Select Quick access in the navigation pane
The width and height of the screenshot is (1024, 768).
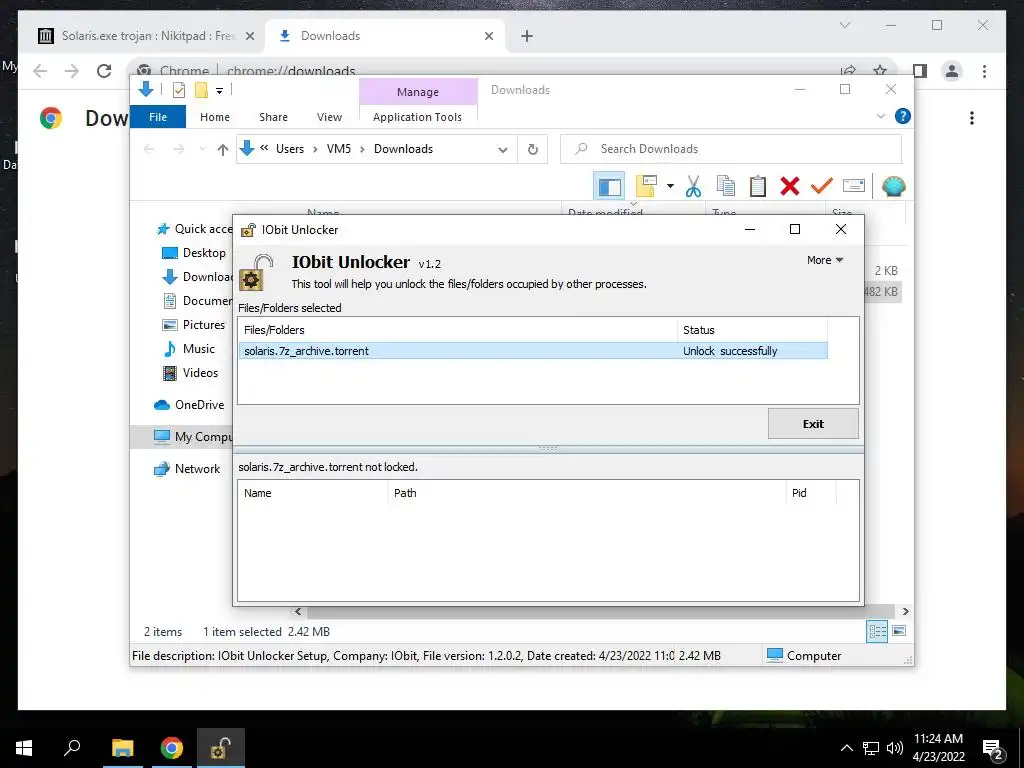tap(195, 229)
